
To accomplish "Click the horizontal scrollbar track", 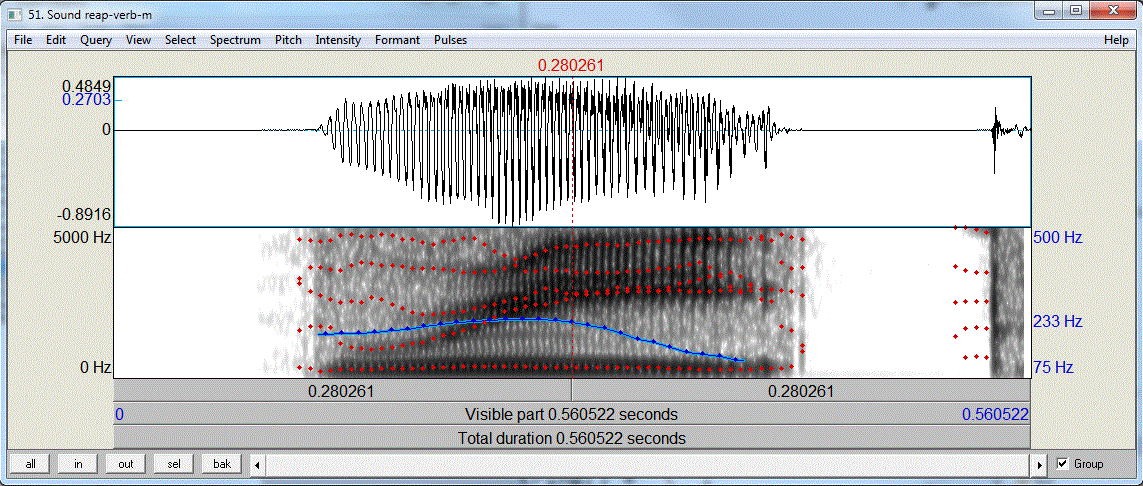I will [x=649, y=464].
